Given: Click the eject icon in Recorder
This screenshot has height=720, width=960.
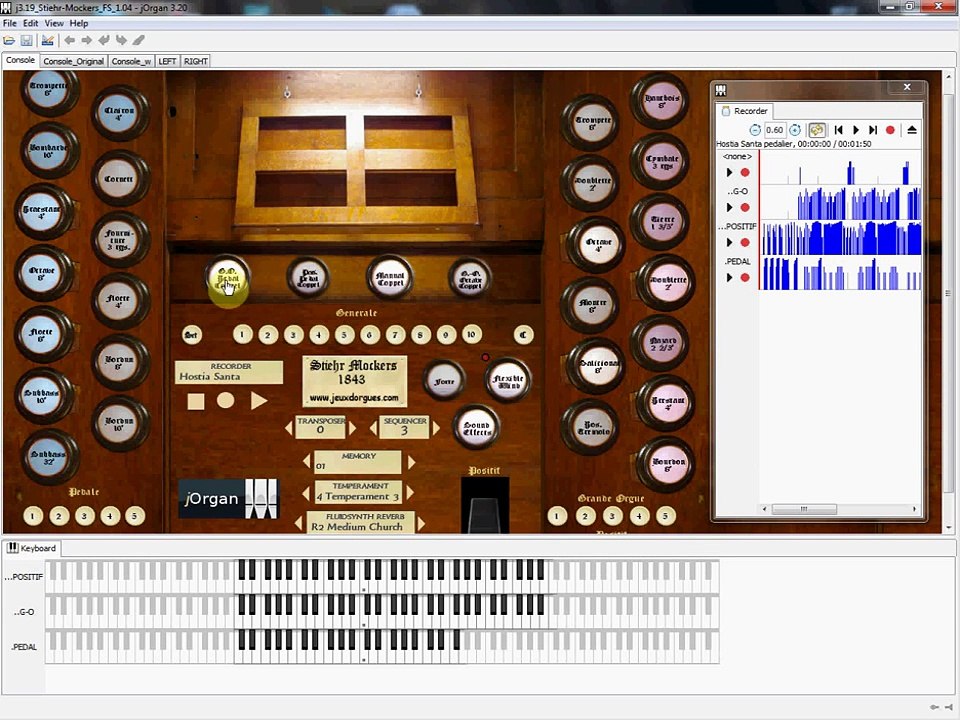Looking at the screenshot, I should click(x=912, y=130).
